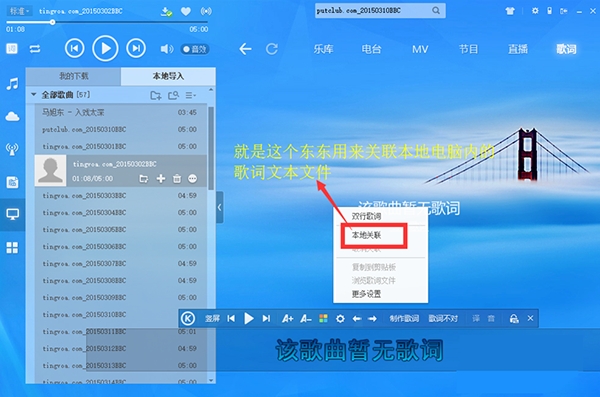Screen dimensions: 600x397
Task: Open the skin changer shirt icon
Action: click(x=510, y=11)
